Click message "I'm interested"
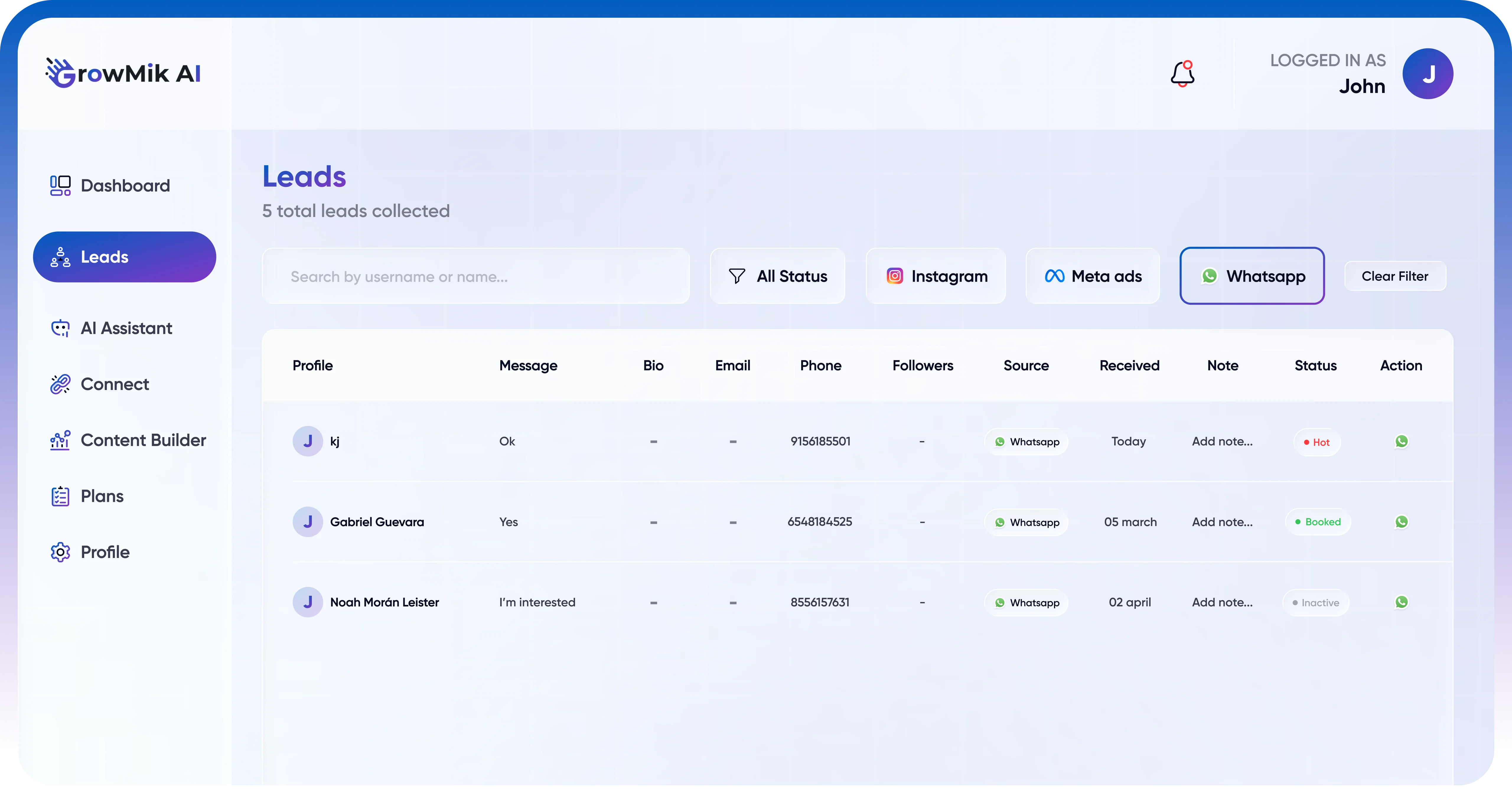Screen dimensions: 1512x803 537,602
